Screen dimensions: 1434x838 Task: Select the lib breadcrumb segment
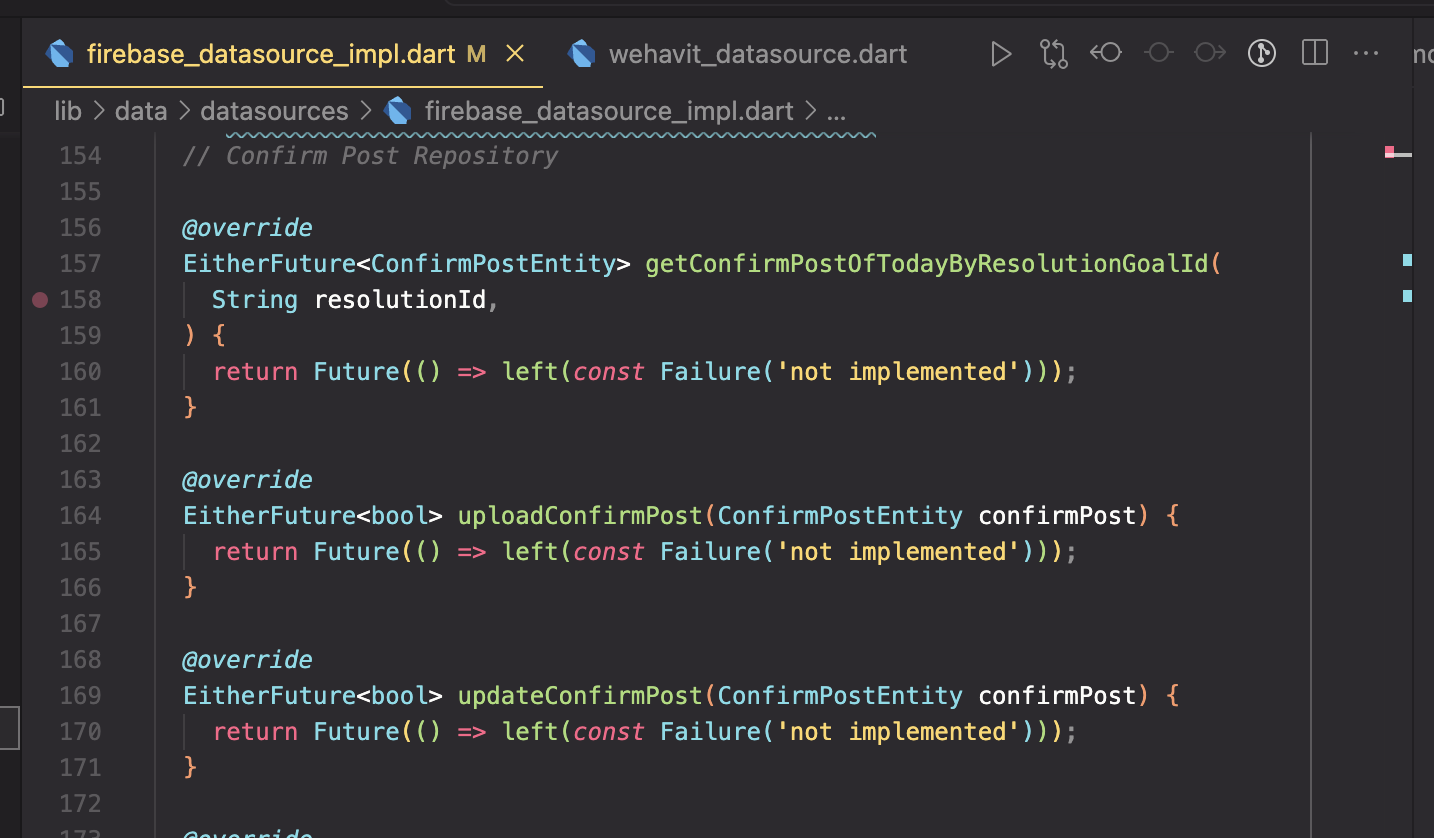coord(68,111)
